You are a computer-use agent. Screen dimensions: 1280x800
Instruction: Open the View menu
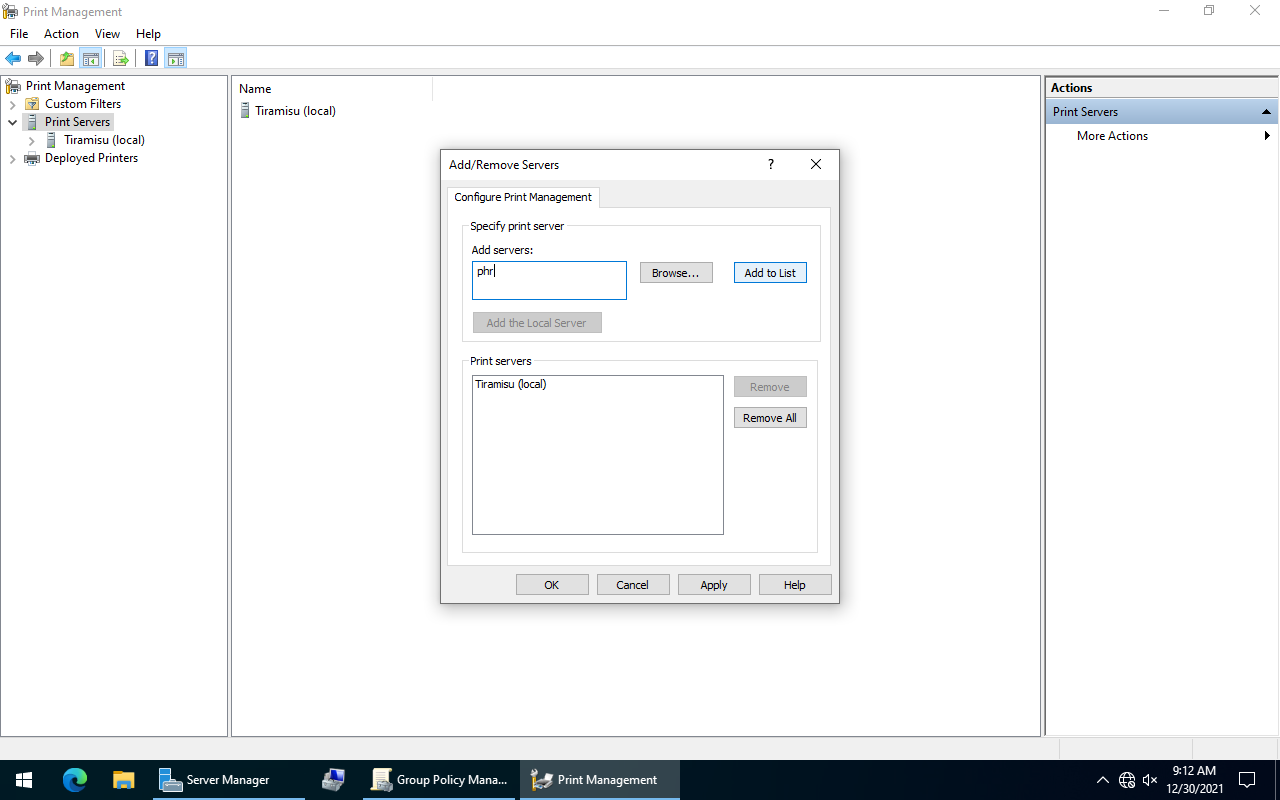107,34
